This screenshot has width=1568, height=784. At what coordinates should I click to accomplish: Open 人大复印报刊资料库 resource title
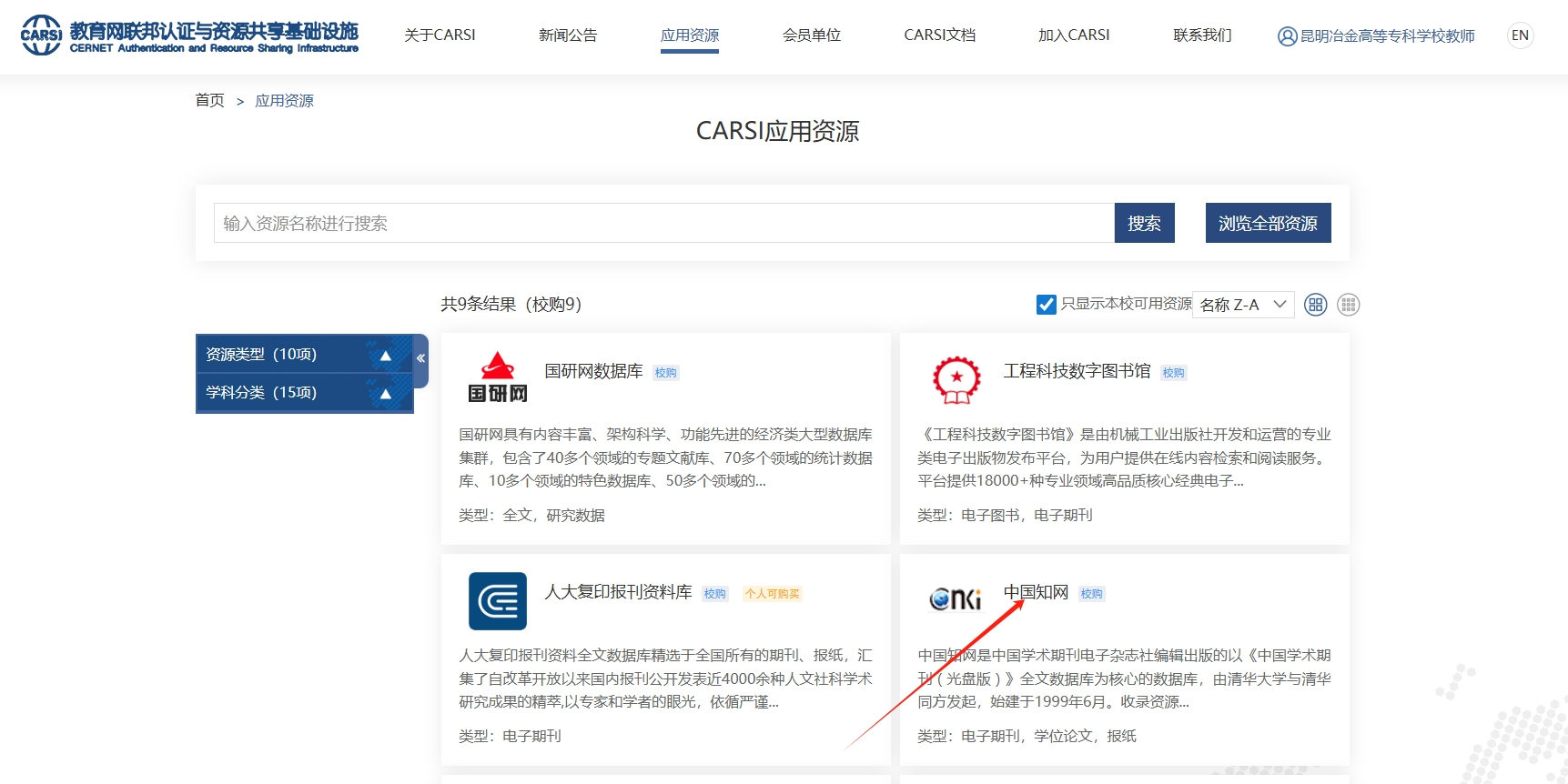[x=618, y=592]
